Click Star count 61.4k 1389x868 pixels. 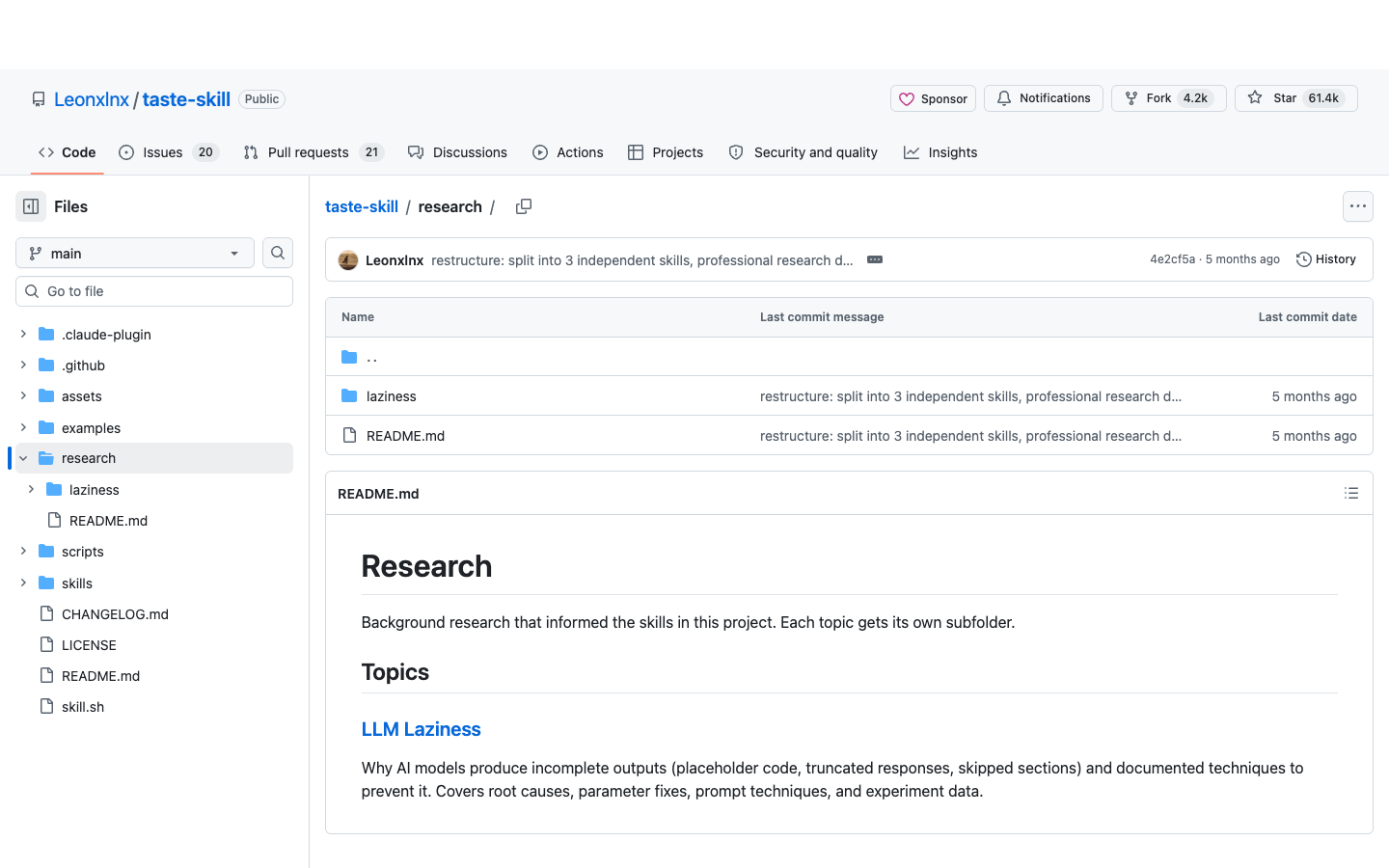1323,98
